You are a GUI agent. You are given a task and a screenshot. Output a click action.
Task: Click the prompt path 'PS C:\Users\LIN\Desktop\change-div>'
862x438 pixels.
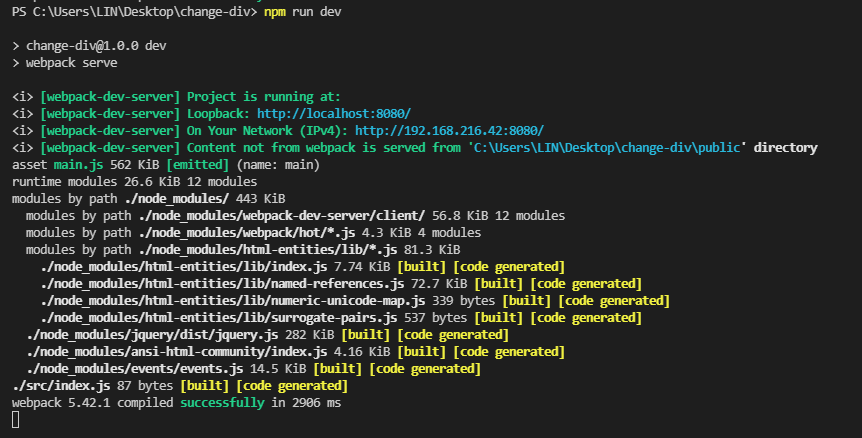tap(134, 12)
